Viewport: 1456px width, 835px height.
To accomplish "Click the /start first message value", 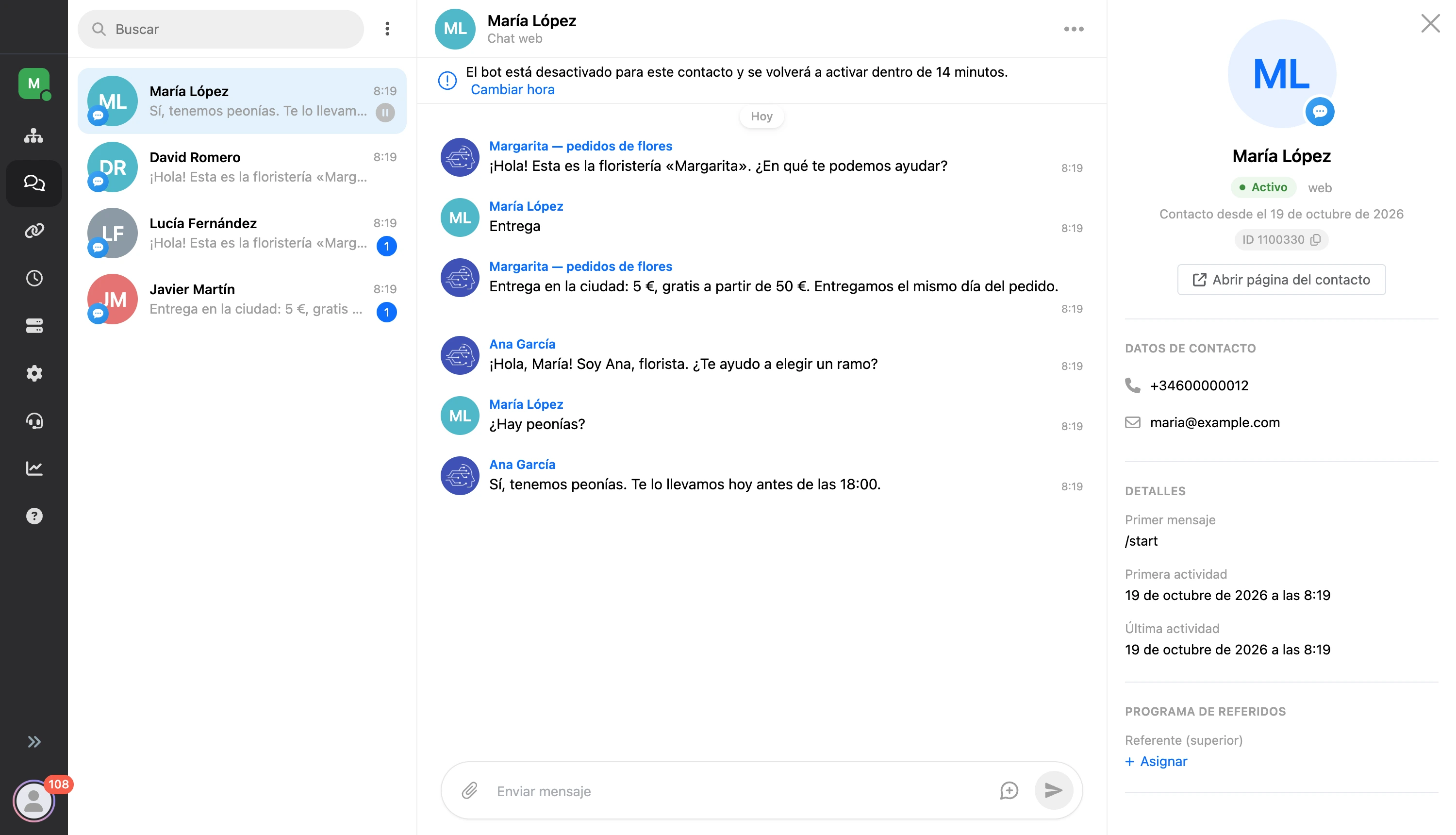I will point(1141,541).
